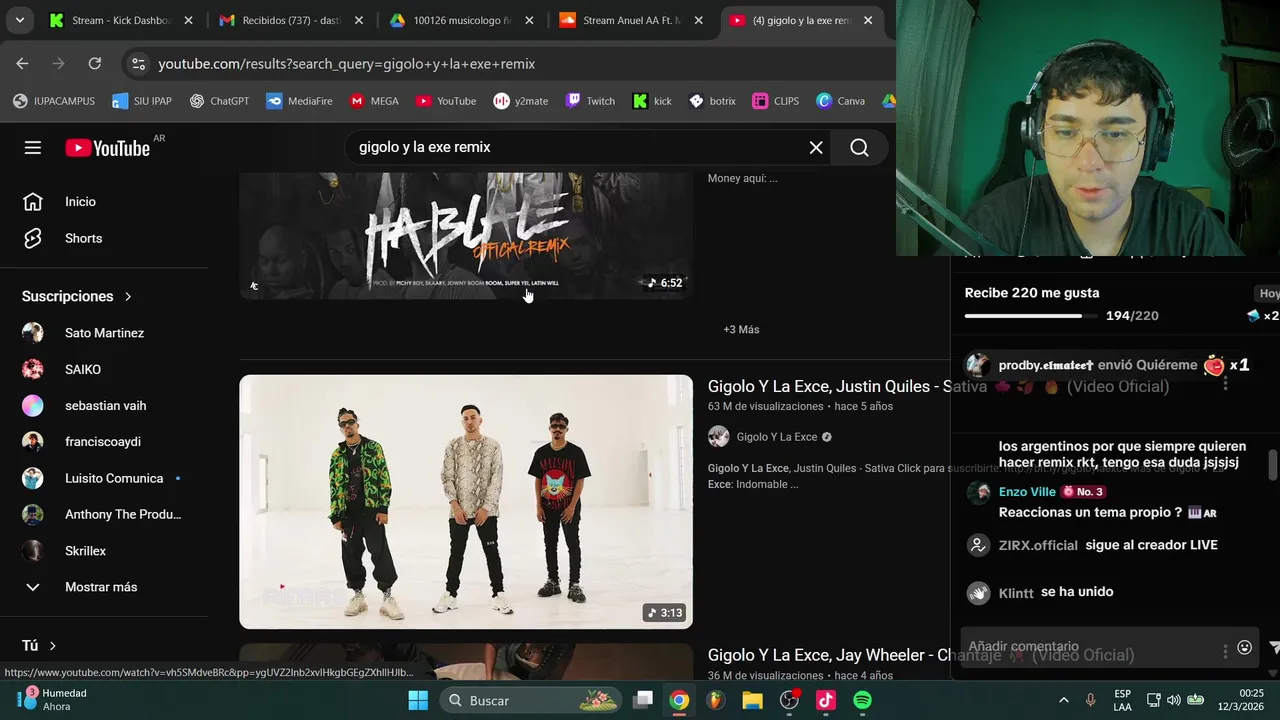
Task: Switch to the 100126 musicologo Drive tab
Action: pos(461,20)
